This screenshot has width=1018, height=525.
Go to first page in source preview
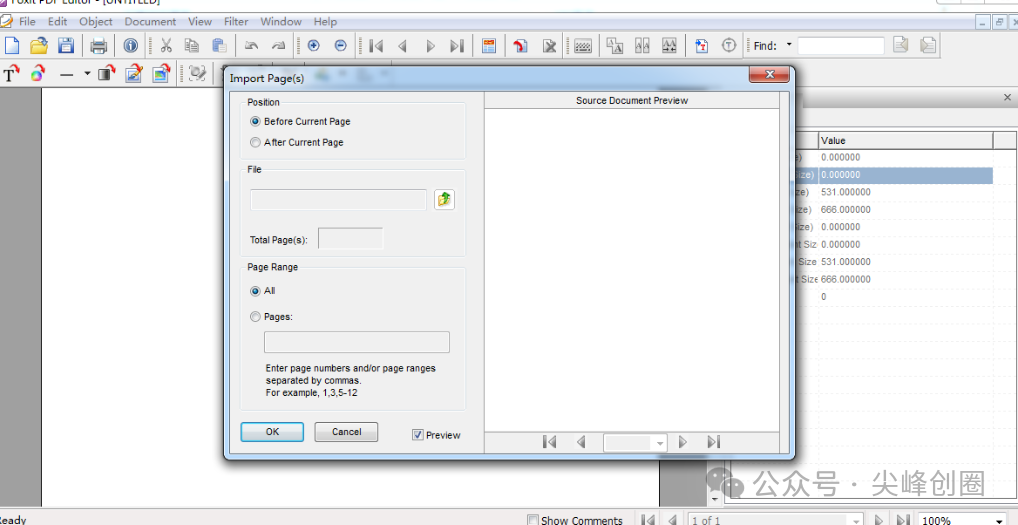(x=549, y=442)
